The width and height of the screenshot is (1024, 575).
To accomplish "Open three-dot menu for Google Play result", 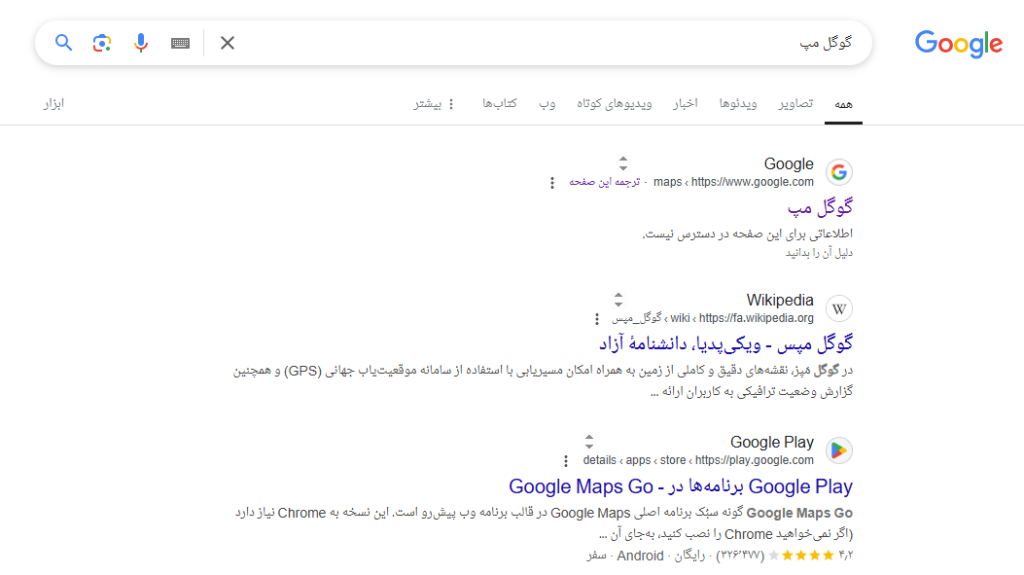I will [566, 461].
